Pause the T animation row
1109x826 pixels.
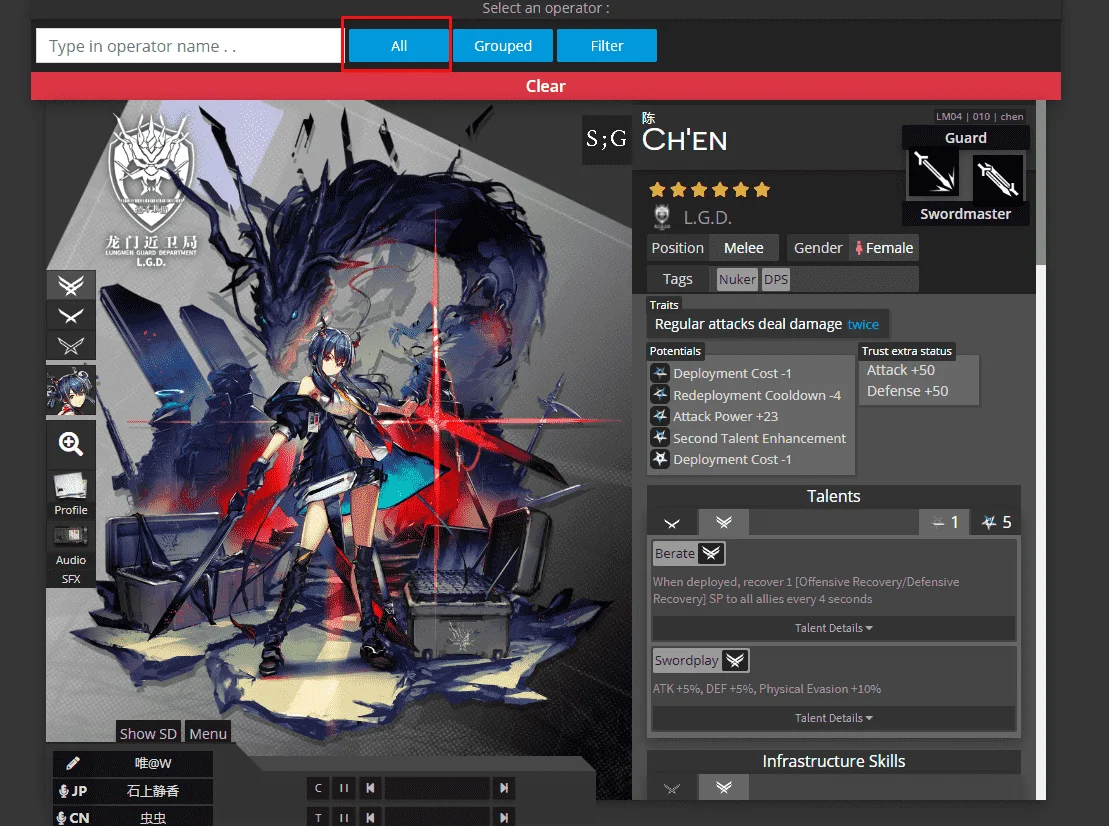pos(344,818)
